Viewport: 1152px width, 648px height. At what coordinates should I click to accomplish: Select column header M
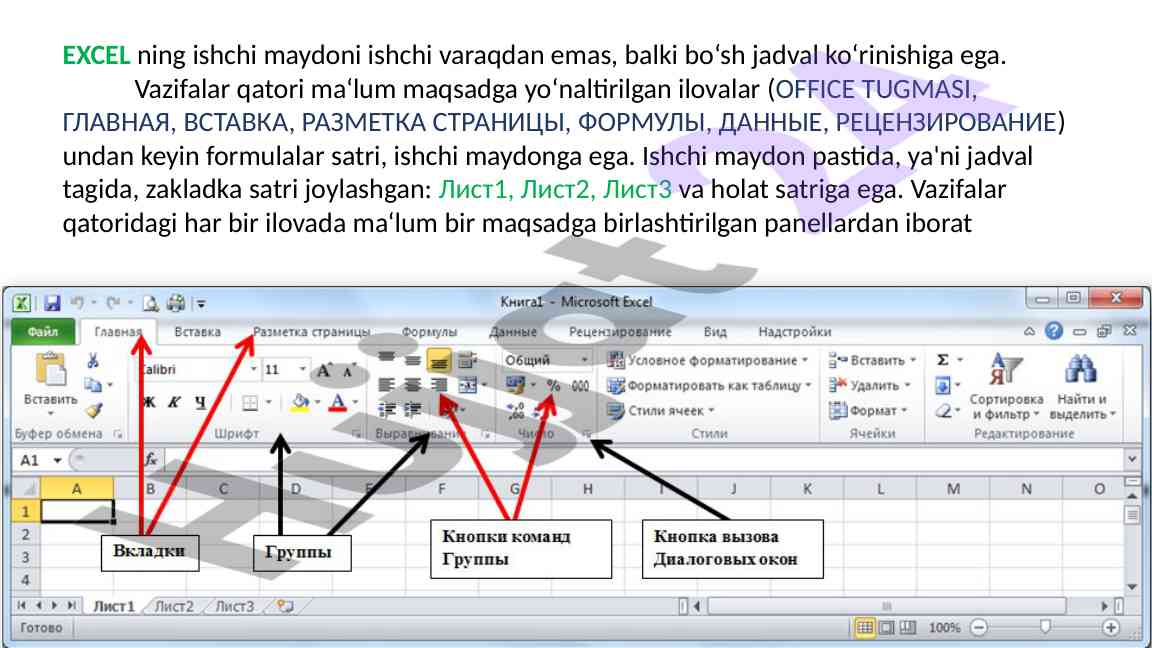tap(953, 489)
